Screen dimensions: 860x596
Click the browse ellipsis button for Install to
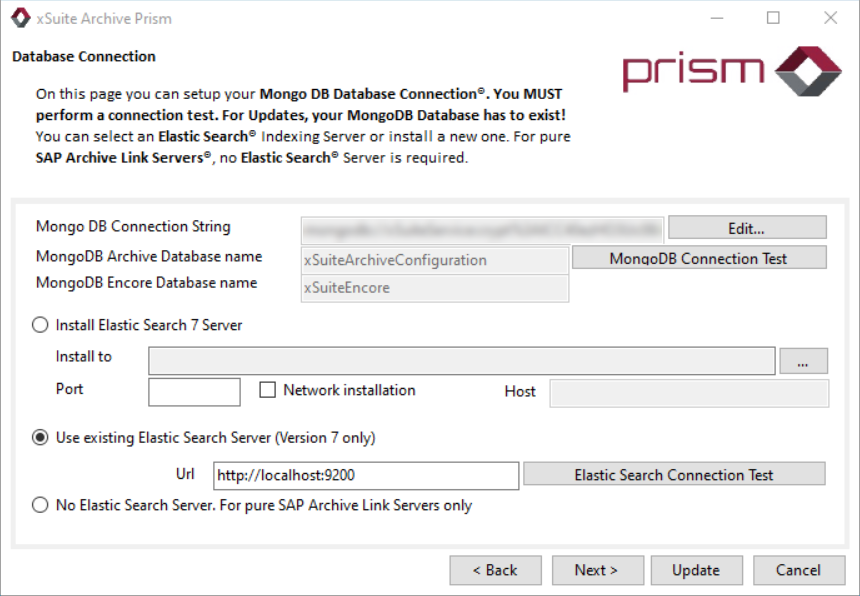[x=804, y=361]
